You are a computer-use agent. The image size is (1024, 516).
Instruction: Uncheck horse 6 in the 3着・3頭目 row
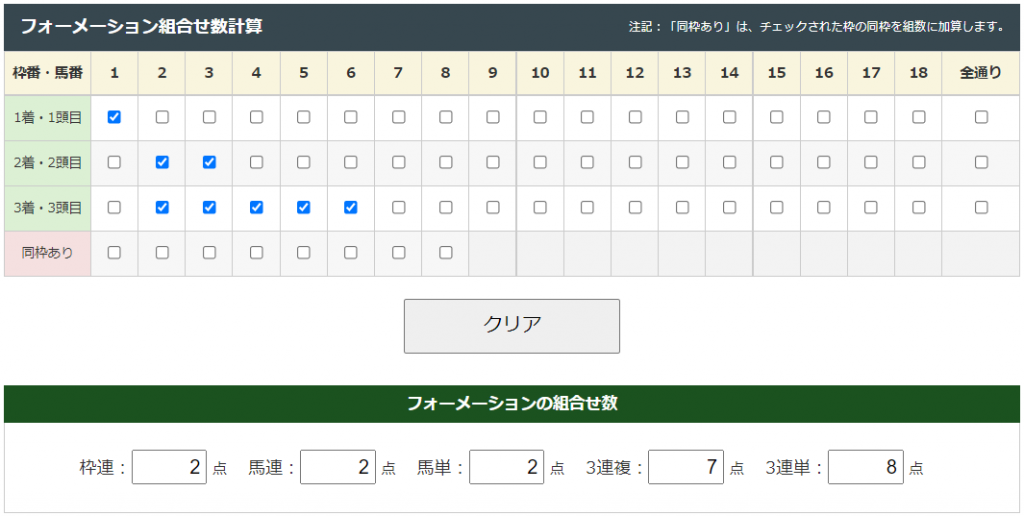click(x=351, y=207)
